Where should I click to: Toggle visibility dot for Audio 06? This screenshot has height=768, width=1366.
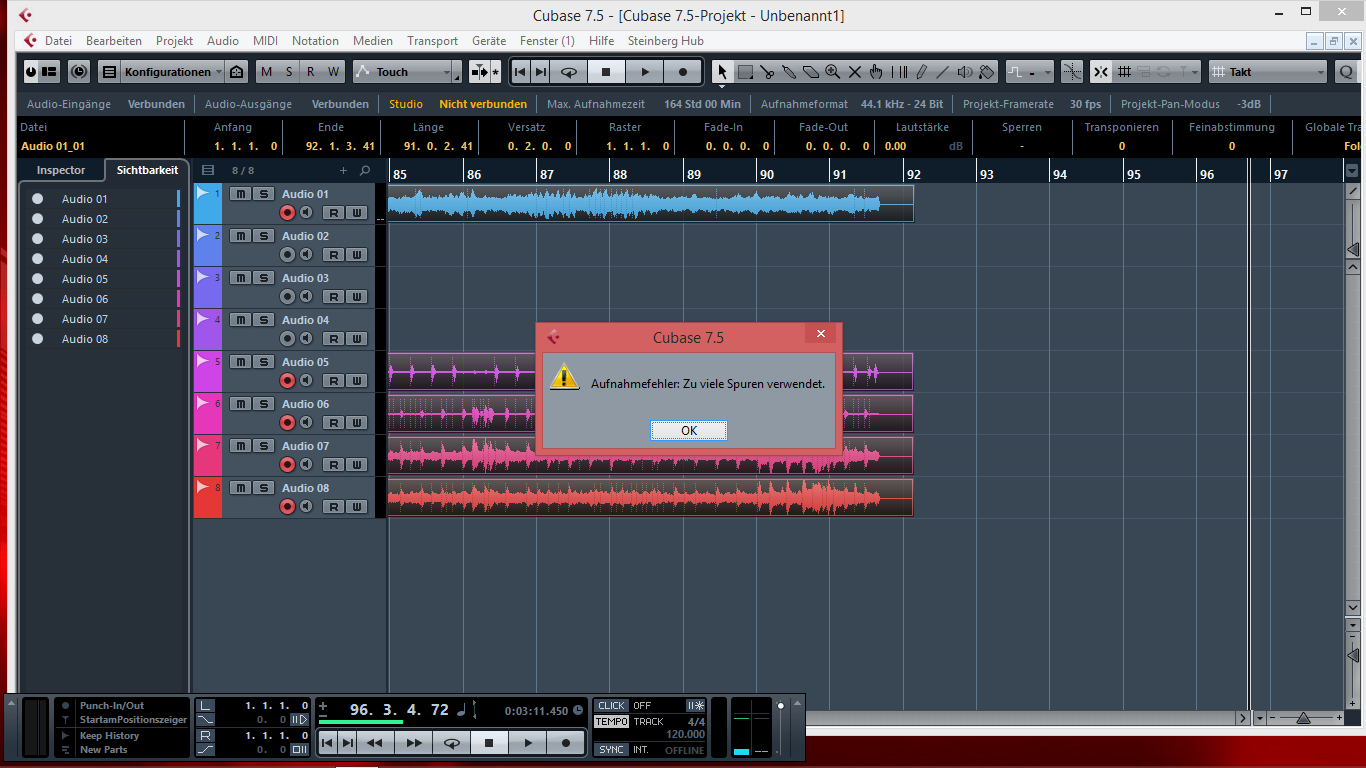pos(37,299)
